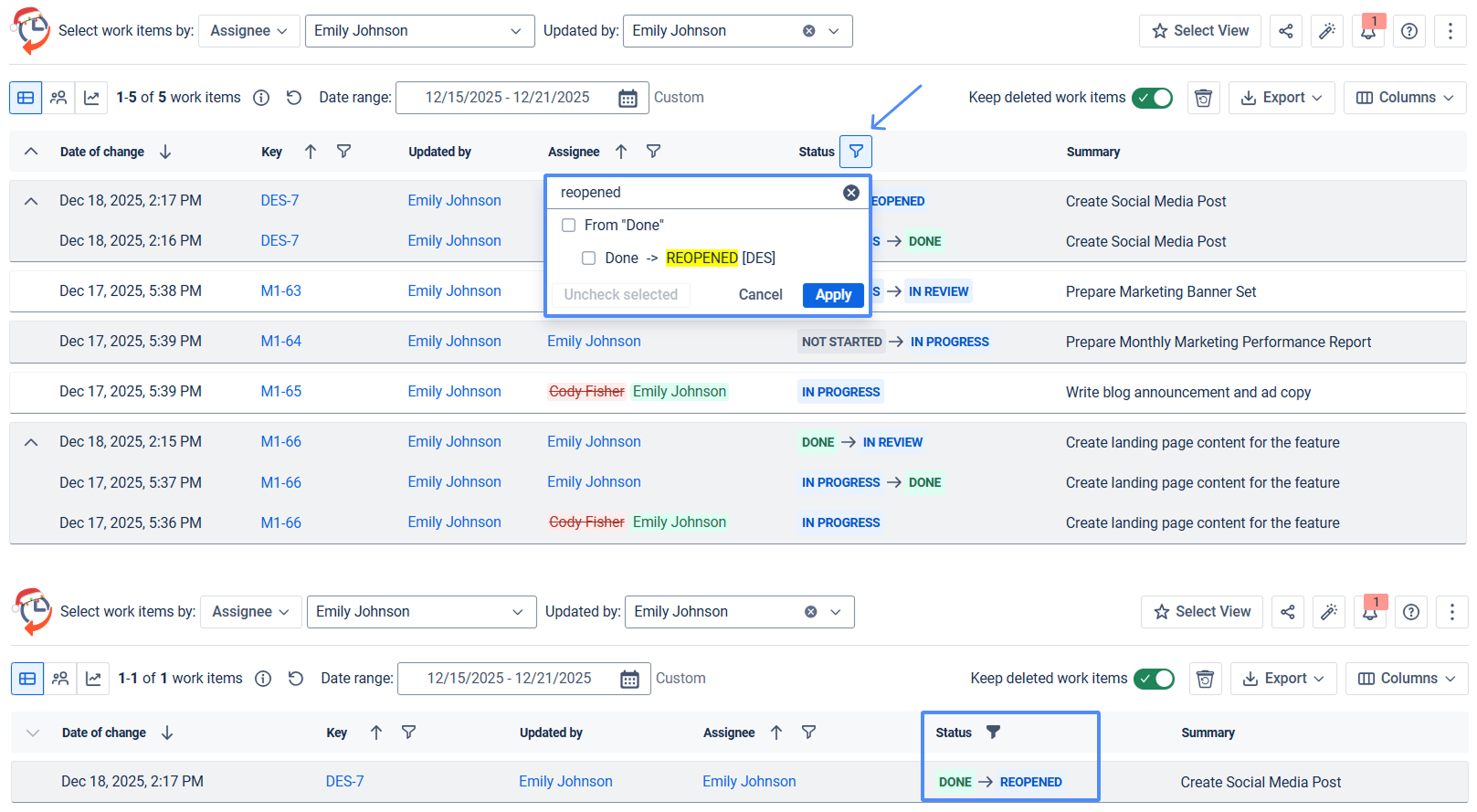The height and width of the screenshot is (812, 1477).
Task: Sort by Assignee in the upper table
Action: coord(621,152)
